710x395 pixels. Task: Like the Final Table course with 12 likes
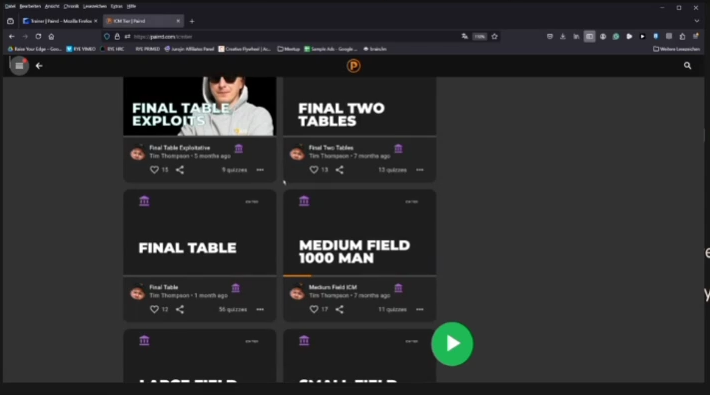(154, 309)
